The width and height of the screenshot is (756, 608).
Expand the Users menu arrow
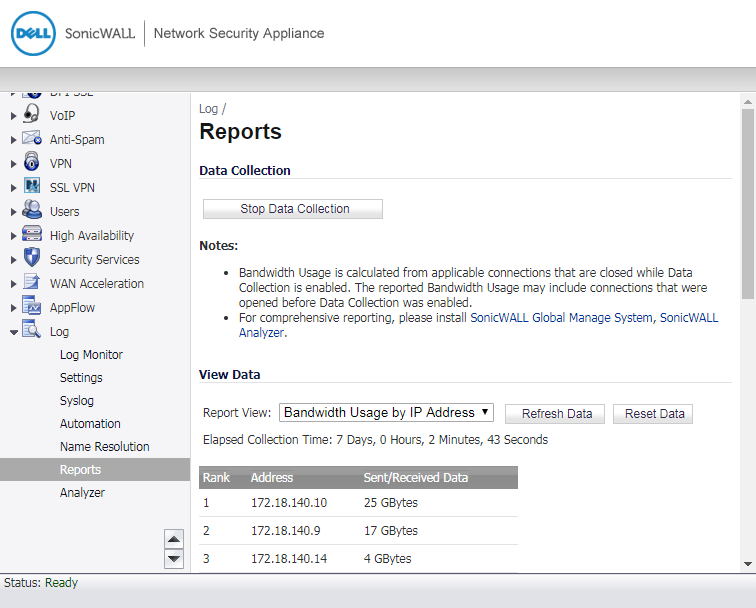coord(14,212)
